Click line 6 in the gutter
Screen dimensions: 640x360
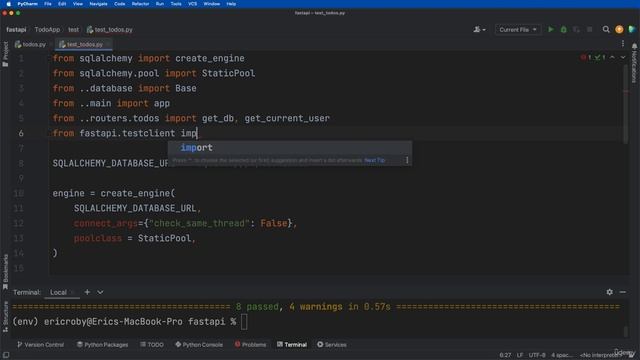click(21, 133)
